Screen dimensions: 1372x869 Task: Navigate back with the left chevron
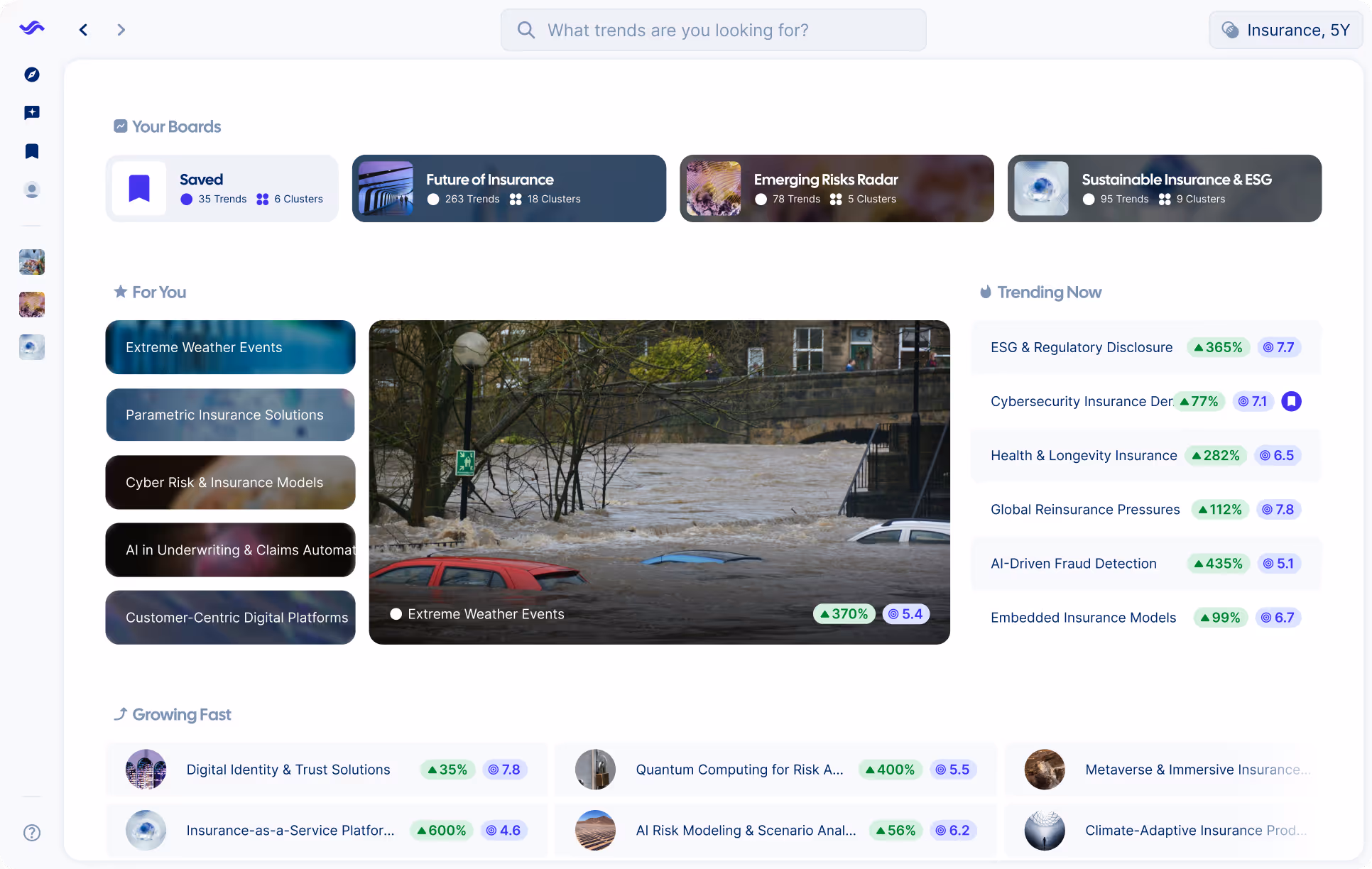(83, 30)
